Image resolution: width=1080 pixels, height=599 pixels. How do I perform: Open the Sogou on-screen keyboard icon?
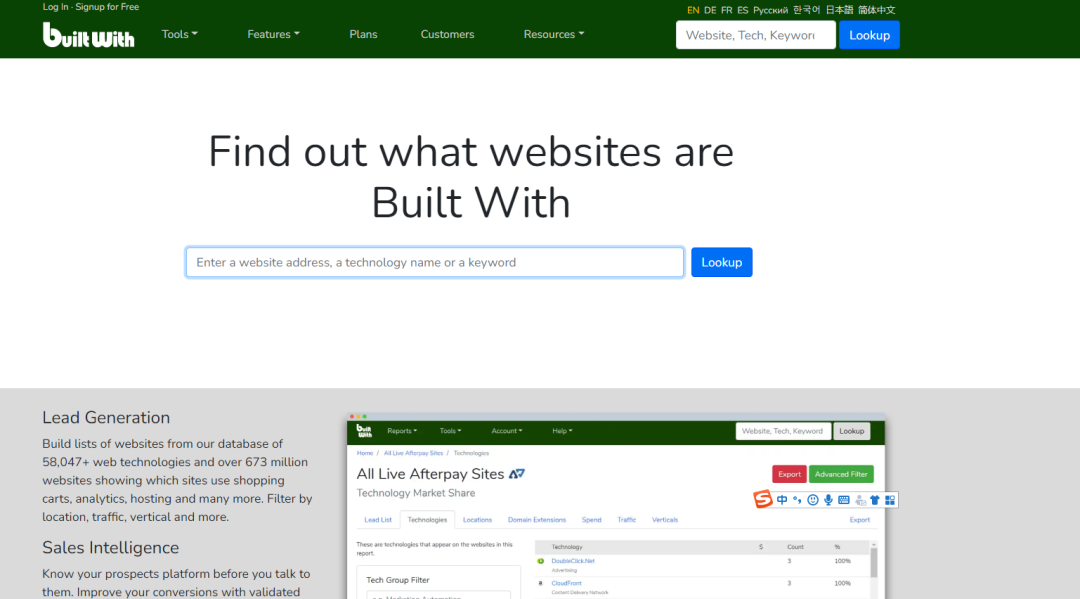pos(843,499)
